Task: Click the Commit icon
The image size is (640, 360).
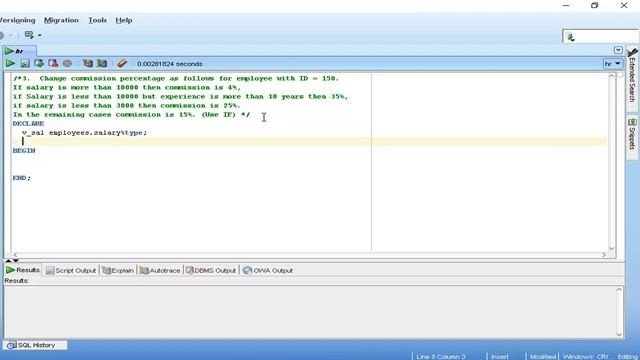Action: (39, 64)
